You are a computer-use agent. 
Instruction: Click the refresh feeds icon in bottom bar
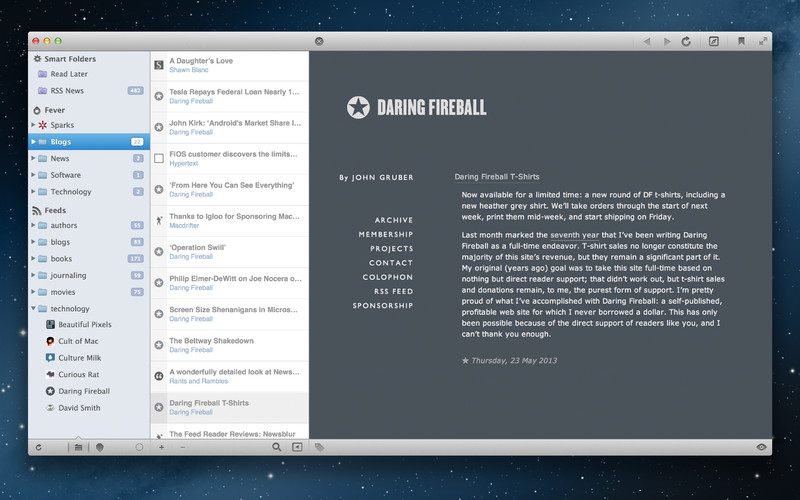coord(38,447)
